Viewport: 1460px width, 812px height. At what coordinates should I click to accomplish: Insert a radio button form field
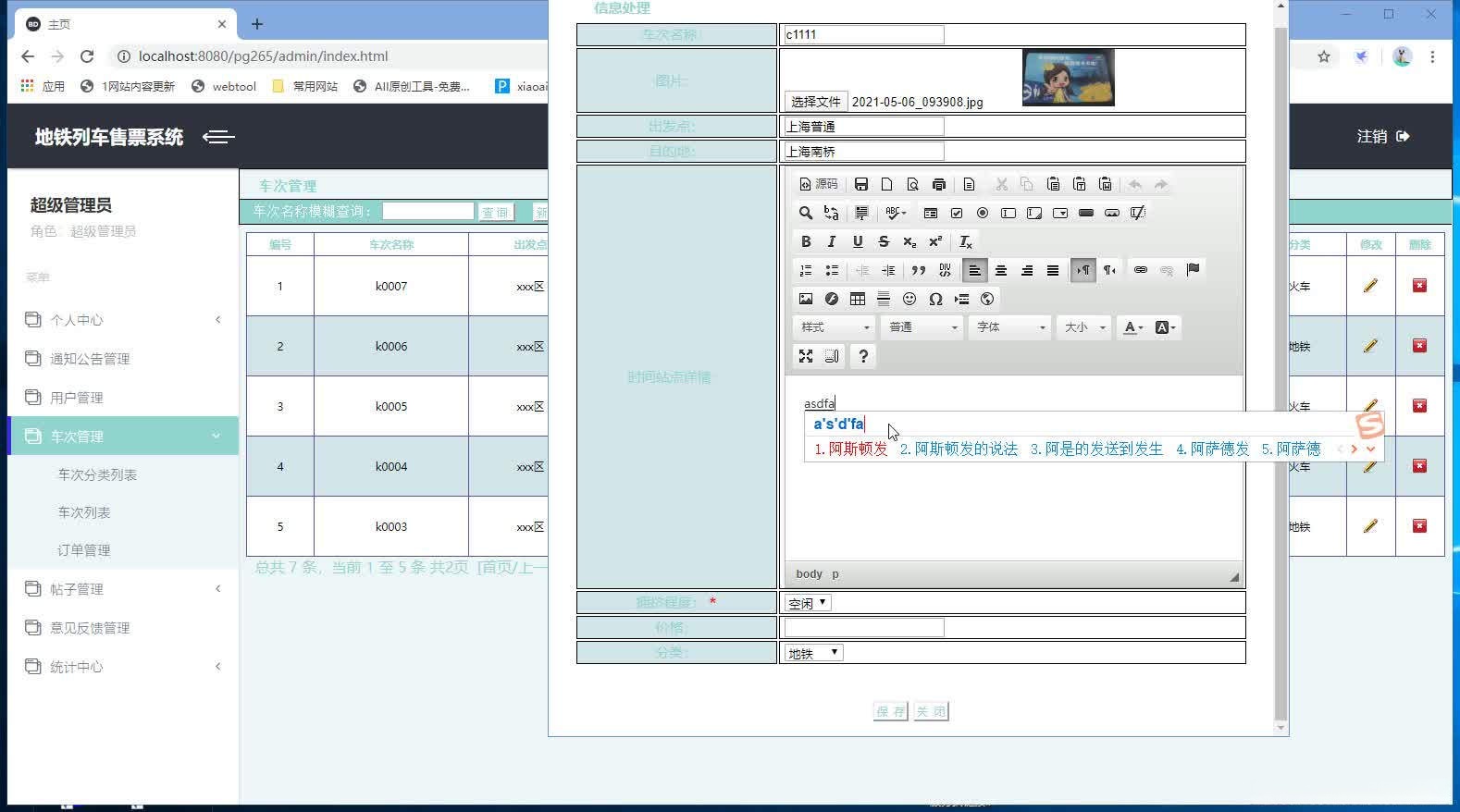click(x=983, y=213)
